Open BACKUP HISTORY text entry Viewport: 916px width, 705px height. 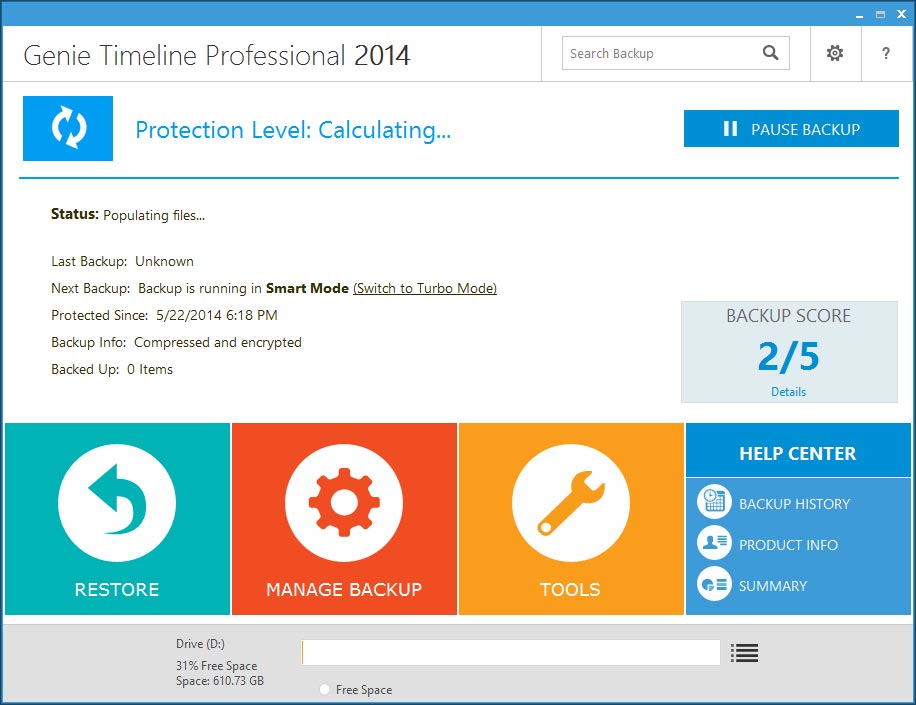coord(794,504)
